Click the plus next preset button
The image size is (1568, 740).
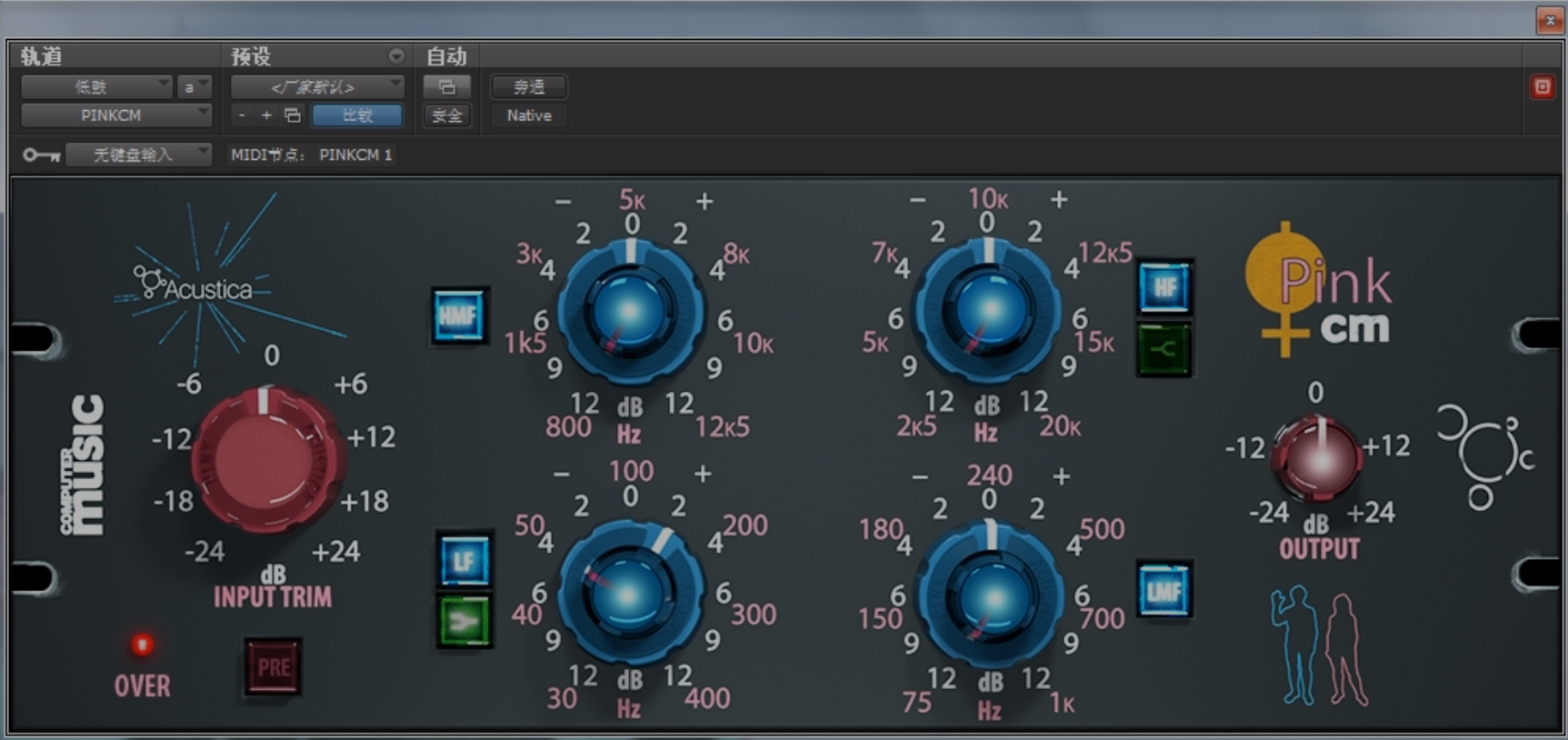click(x=266, y=115)
